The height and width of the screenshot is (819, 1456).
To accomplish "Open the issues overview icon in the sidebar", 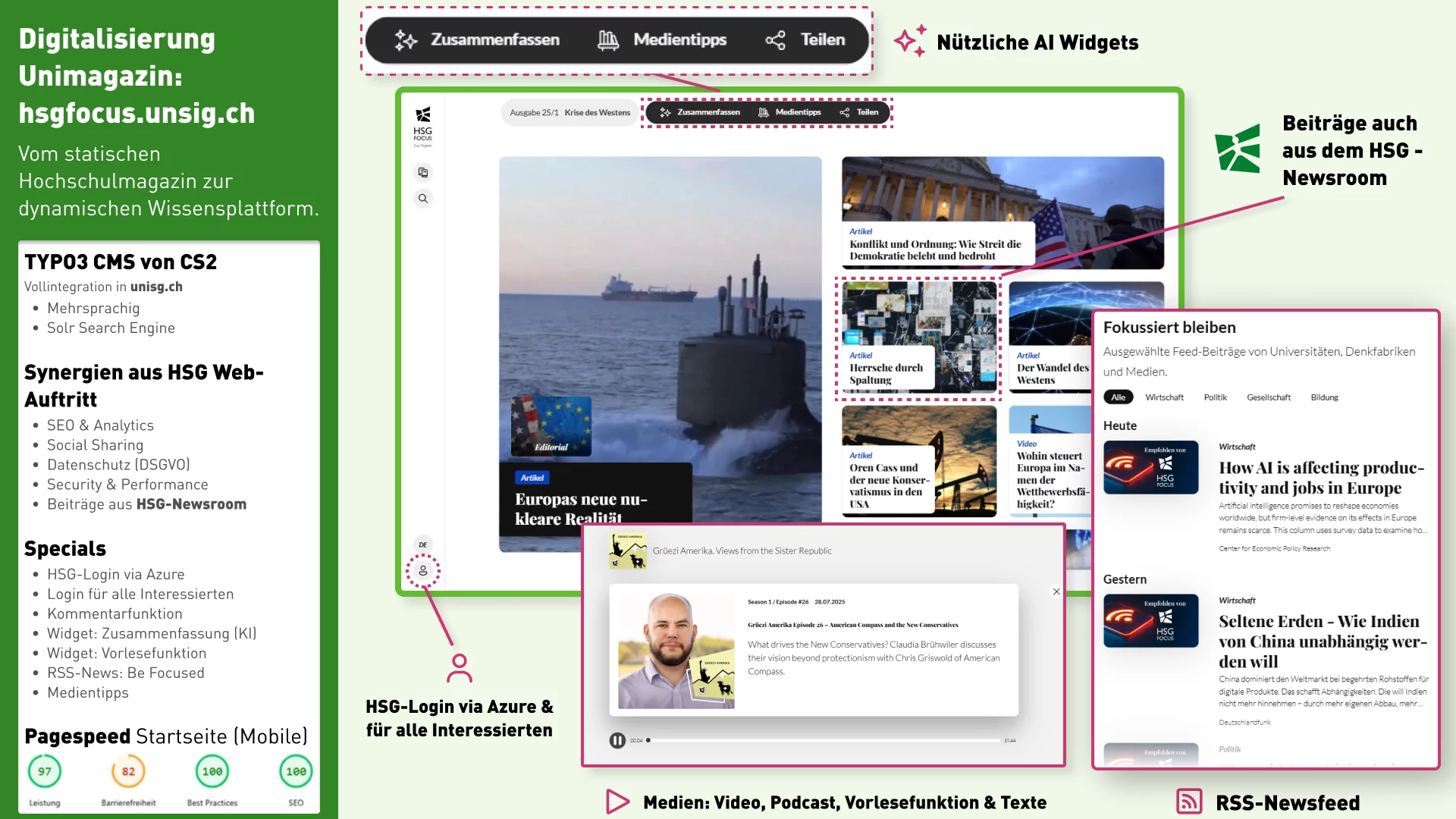I will click(x=423, y=173).
